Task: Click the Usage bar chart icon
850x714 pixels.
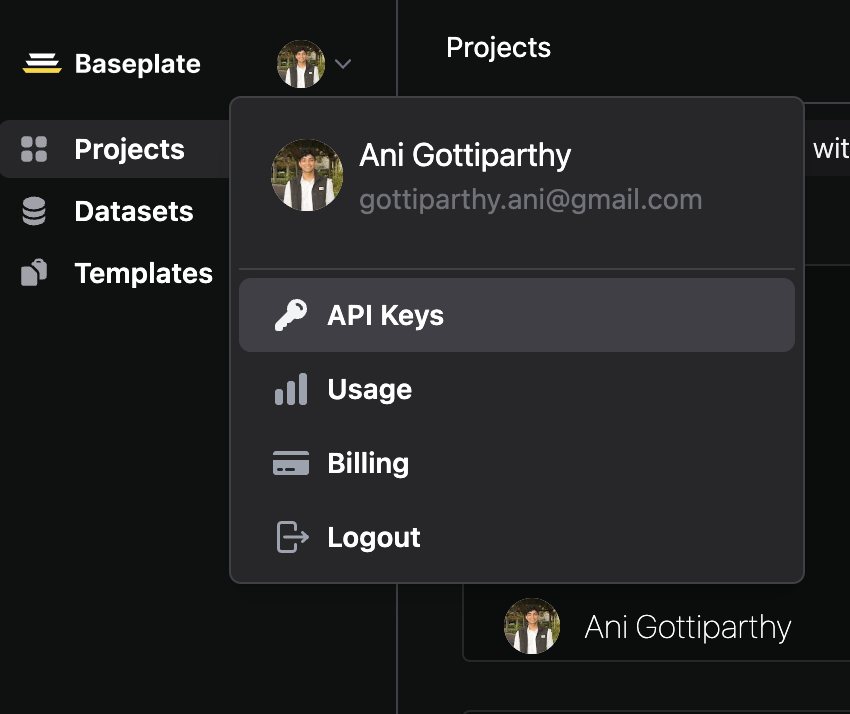Action: [291, 389]
